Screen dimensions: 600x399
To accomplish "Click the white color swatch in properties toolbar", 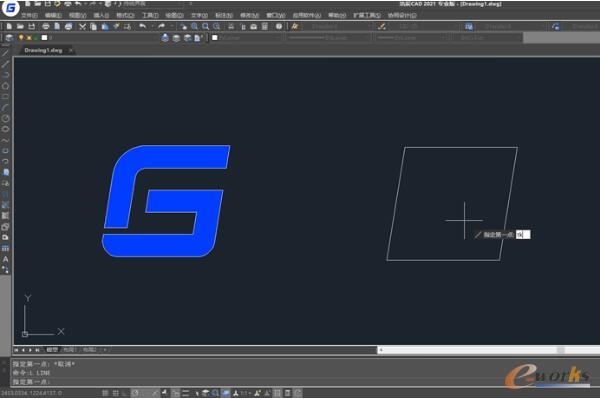I will (215, 37).
